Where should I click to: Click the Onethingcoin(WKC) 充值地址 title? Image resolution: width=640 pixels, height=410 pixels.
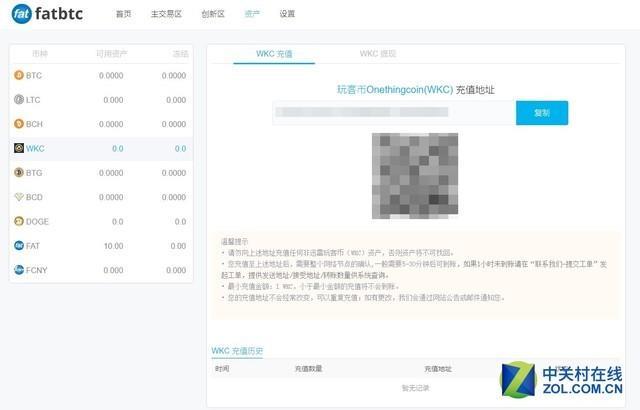(x=416, y=90)
